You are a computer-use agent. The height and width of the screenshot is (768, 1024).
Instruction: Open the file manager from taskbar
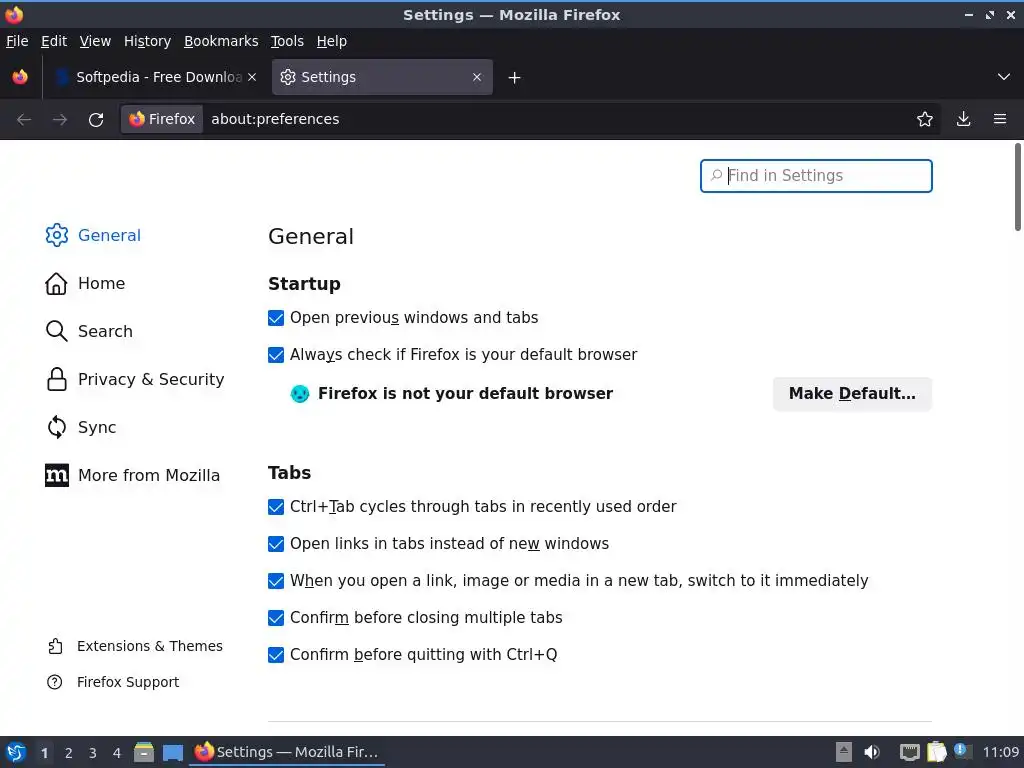(144, 752)
